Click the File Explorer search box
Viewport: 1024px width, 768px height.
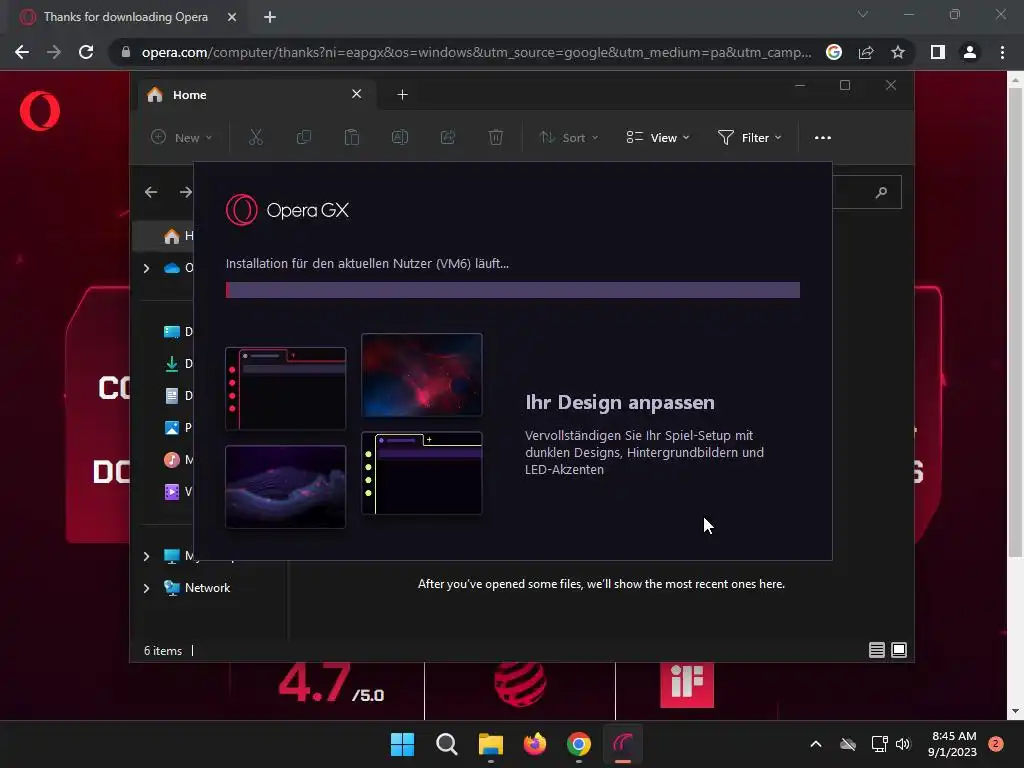click(867, 192)
